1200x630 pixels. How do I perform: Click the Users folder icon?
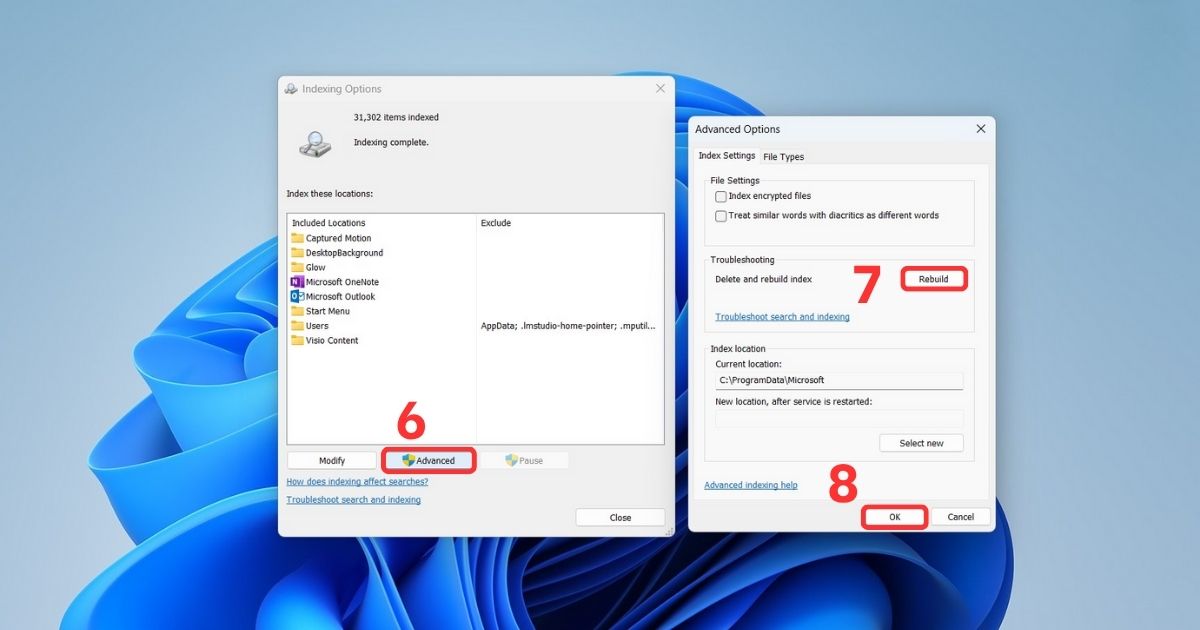click(299, 325)
